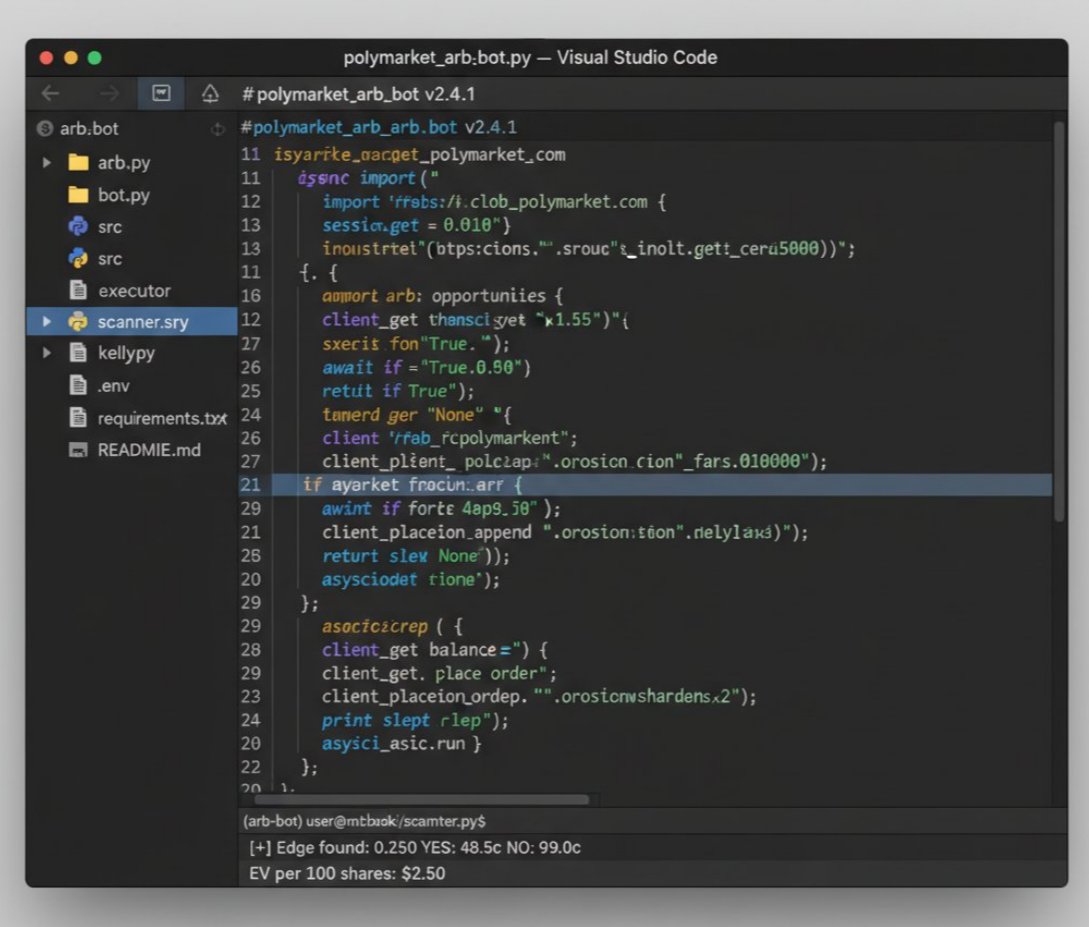Image resolution: width=1089 pixels, height=927 pixels.
Task: Click the executor file icon
Action: pos(78,290)
